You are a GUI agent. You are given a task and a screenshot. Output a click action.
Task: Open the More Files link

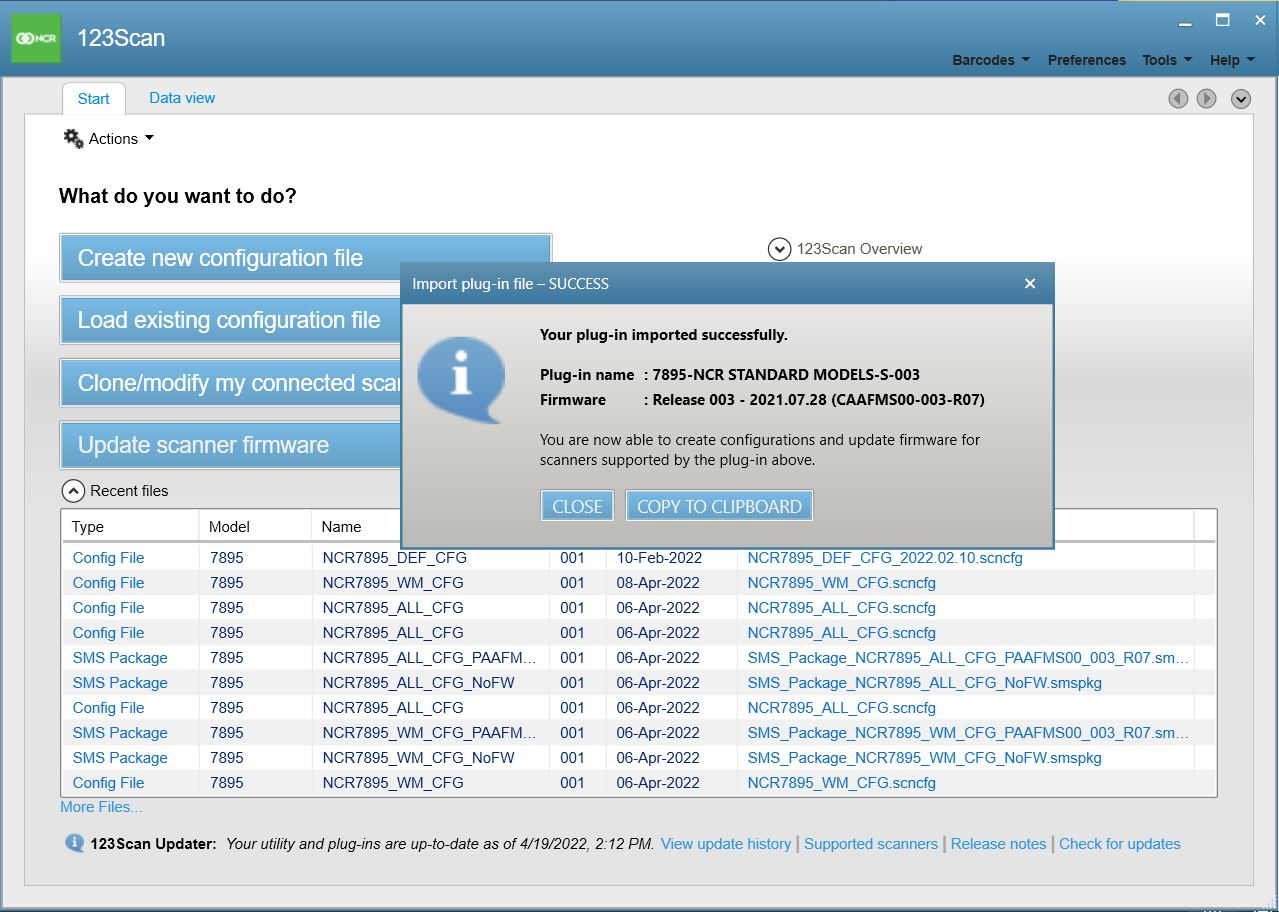click(101, 807)
